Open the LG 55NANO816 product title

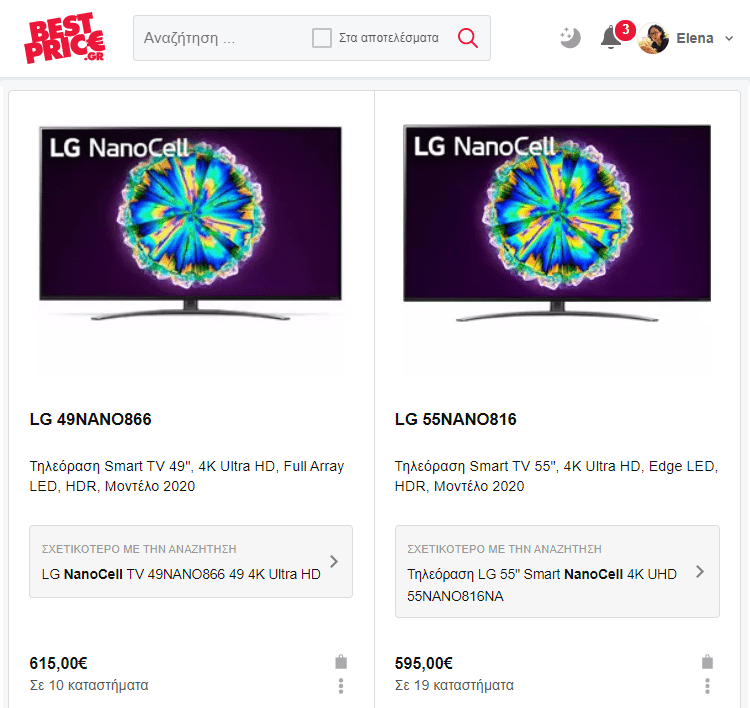[455, 420]
